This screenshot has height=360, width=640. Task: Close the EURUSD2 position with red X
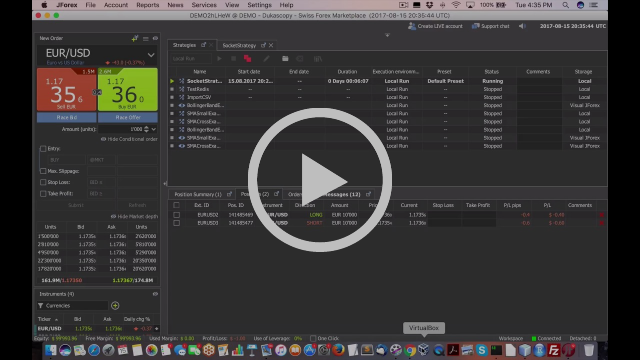pyautogui.click(x=601, y=215)
